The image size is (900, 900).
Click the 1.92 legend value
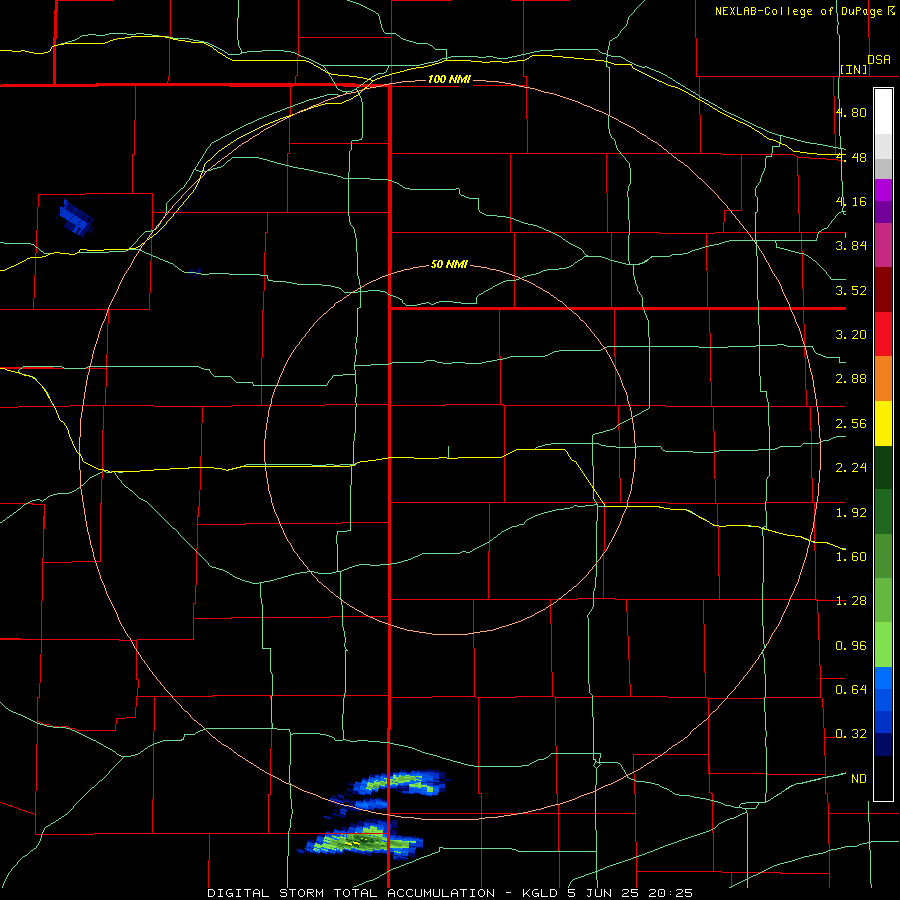pyautogui.click(x=851, y=513)
